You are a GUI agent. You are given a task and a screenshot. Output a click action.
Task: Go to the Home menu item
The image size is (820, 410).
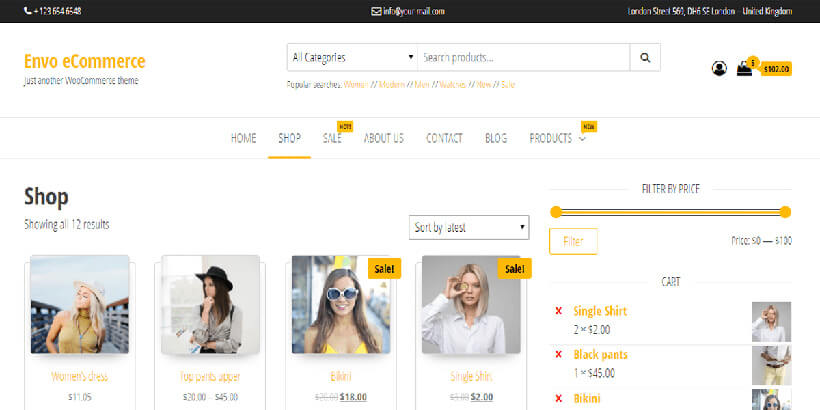[x=244, y=138]
